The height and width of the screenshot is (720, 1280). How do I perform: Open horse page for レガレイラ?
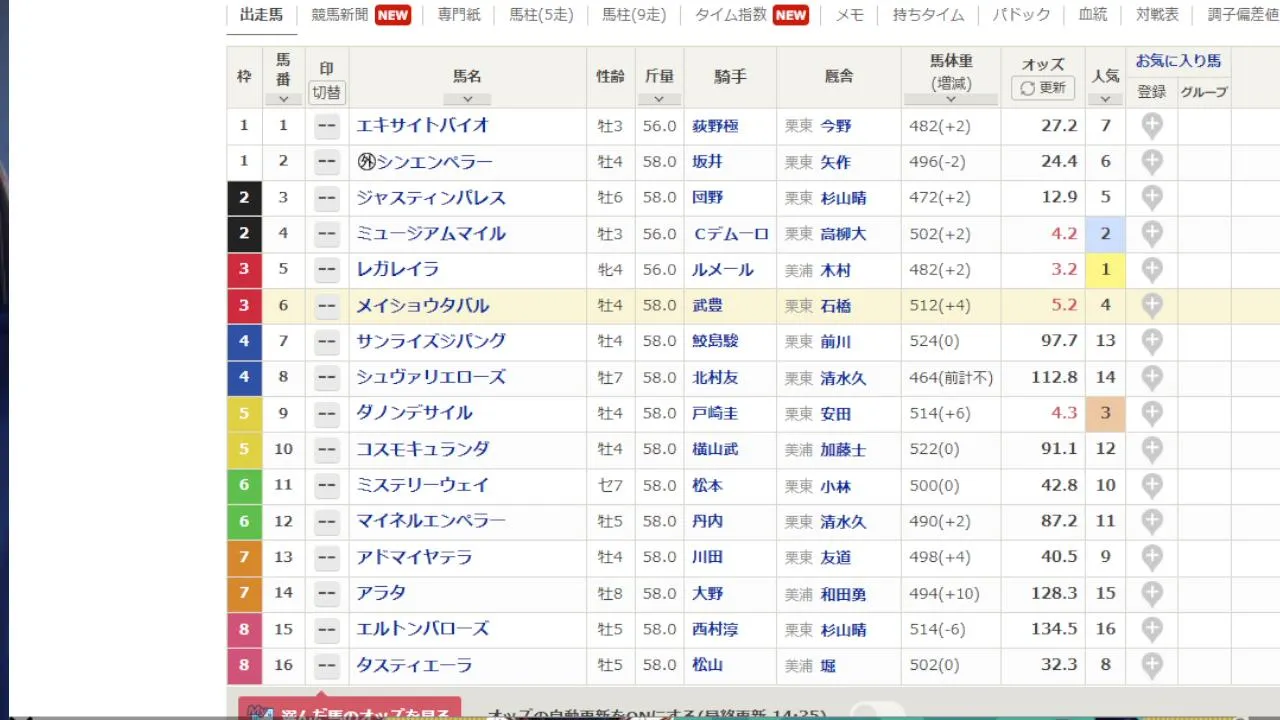[398, 270]
